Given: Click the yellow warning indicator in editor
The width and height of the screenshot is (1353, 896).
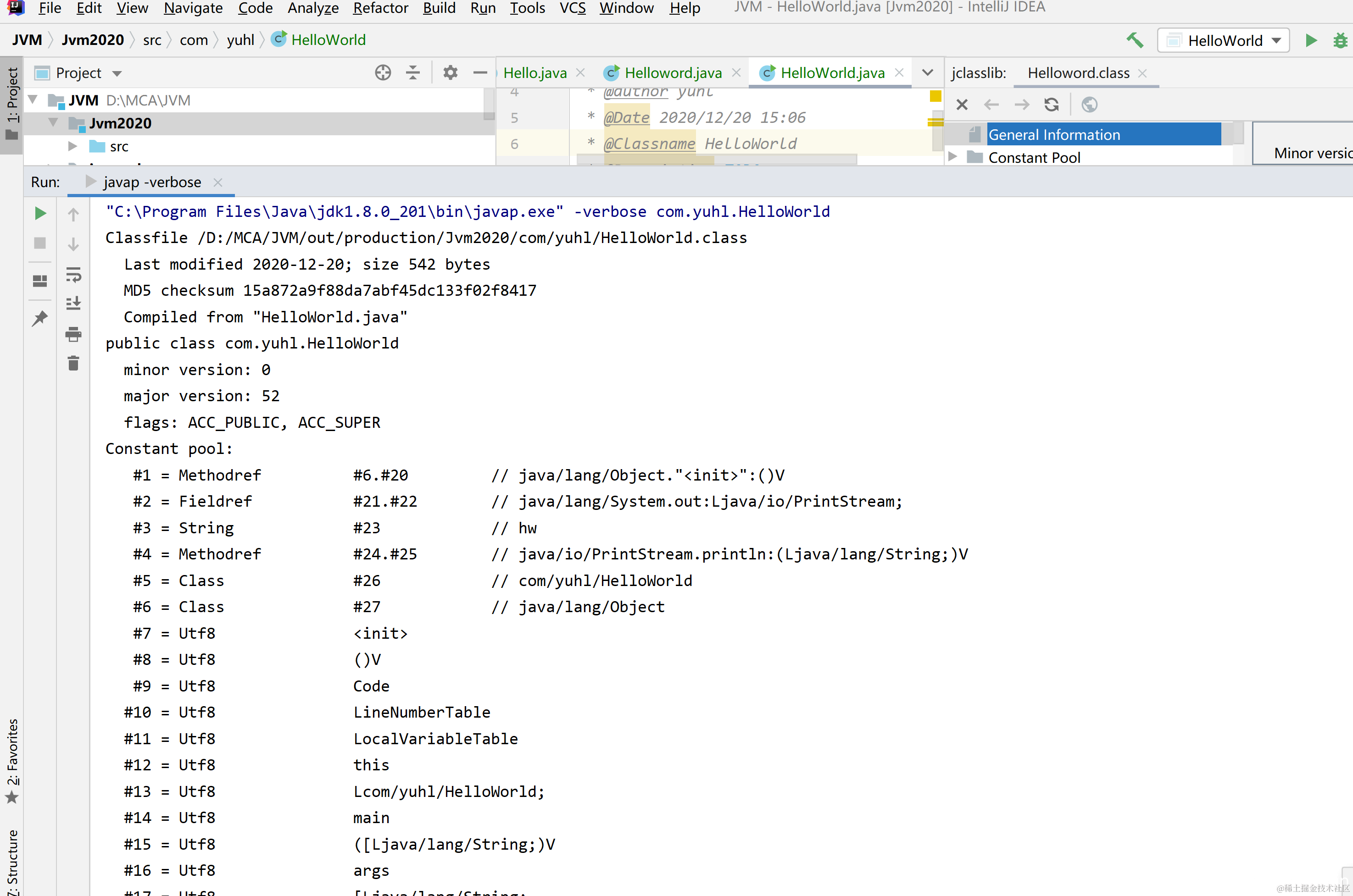Looking at the screenshot, I should pos(935,96).
